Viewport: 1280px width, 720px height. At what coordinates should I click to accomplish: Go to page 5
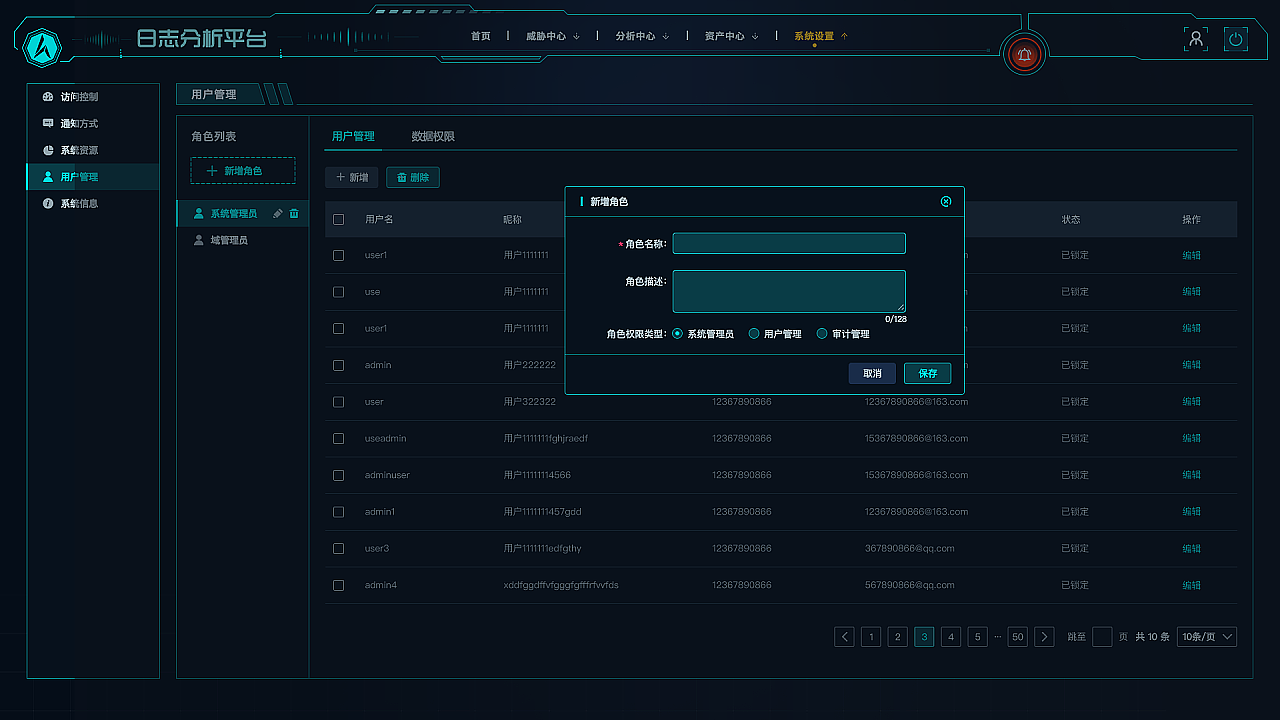[978, 637]
